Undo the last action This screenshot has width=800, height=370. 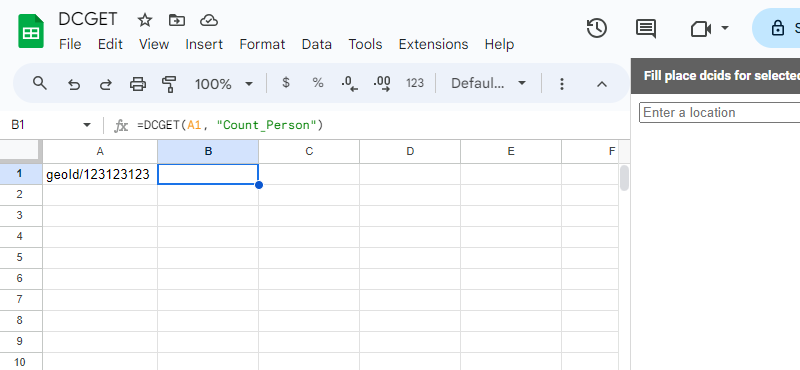point(74,84)
